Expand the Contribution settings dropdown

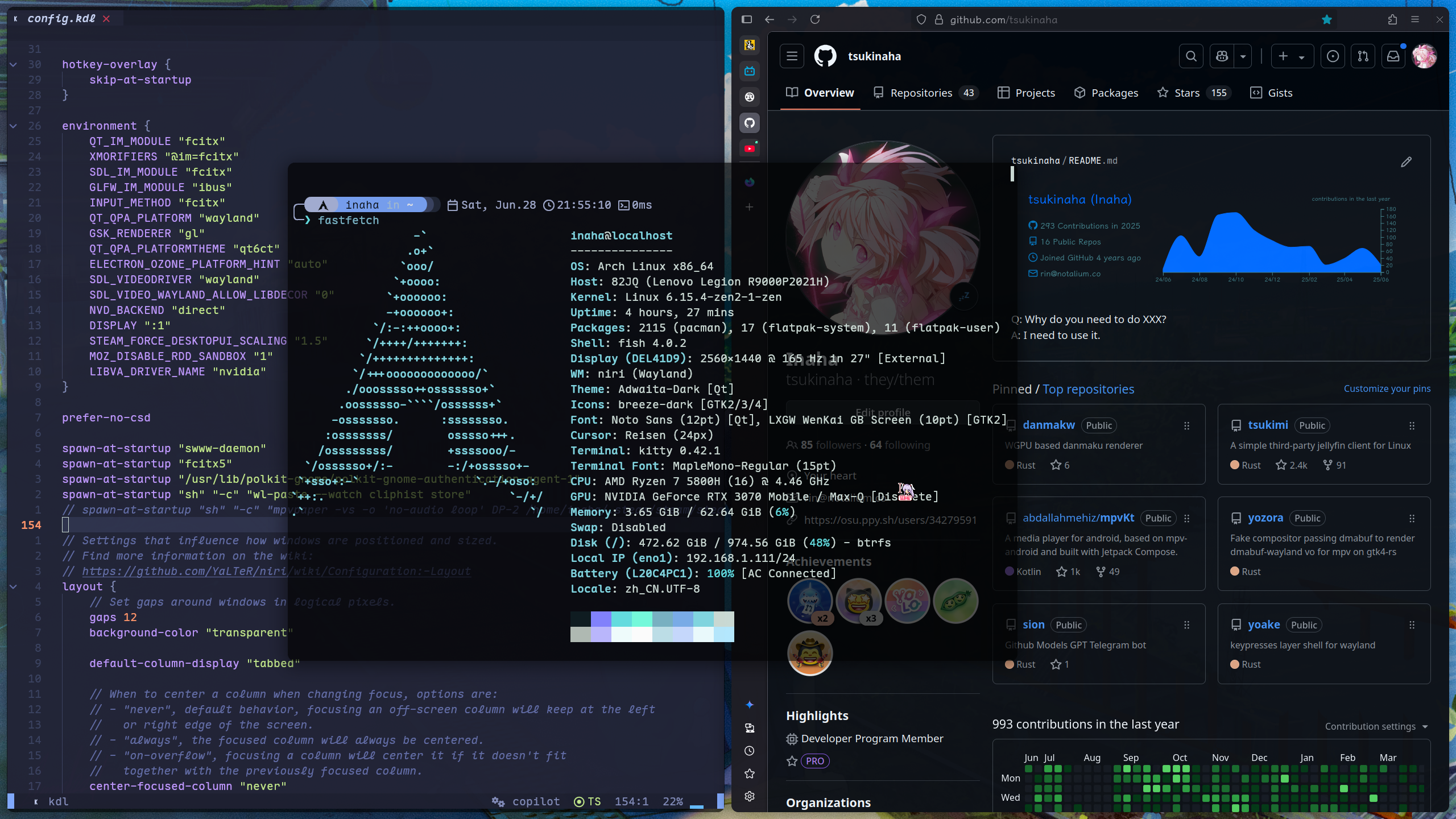coord(1376,726)
